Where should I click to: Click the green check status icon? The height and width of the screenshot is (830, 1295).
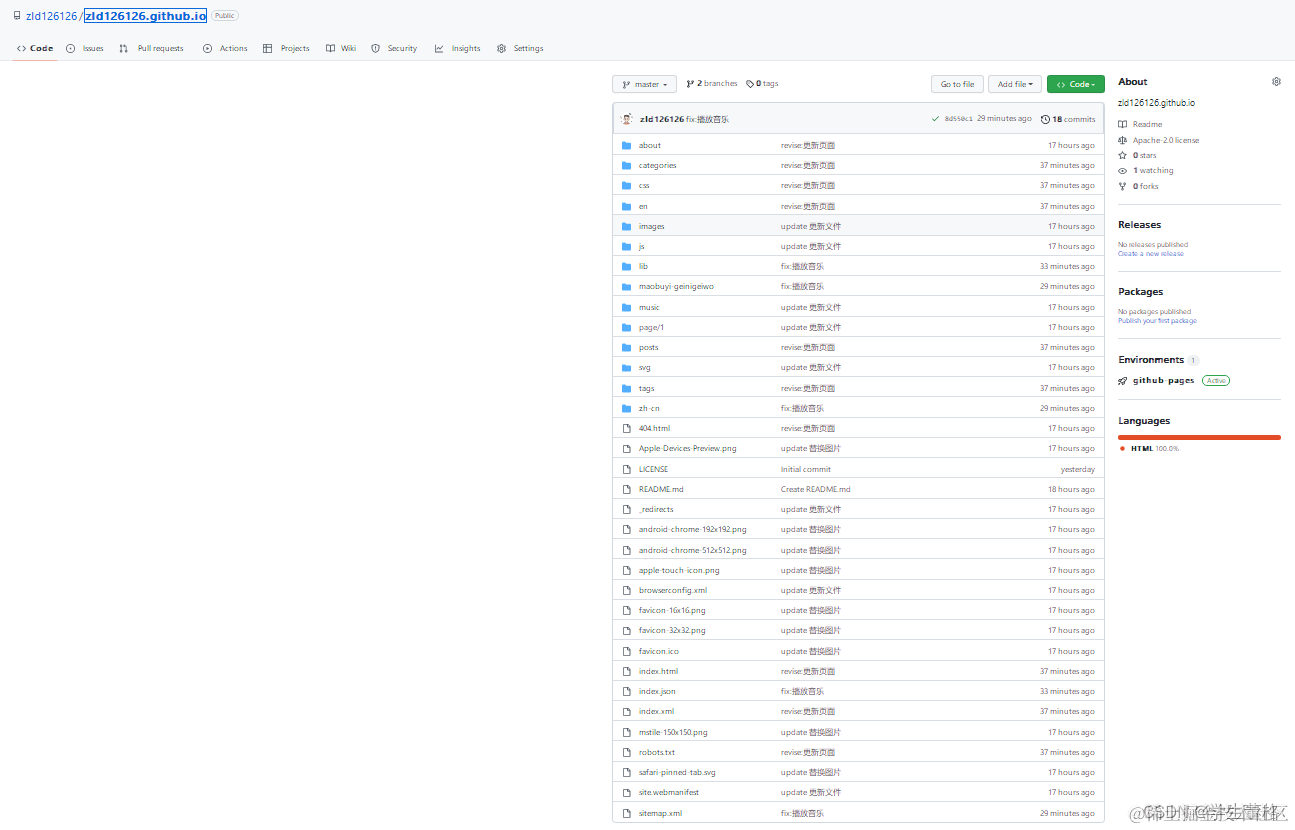tap(935, 119)
